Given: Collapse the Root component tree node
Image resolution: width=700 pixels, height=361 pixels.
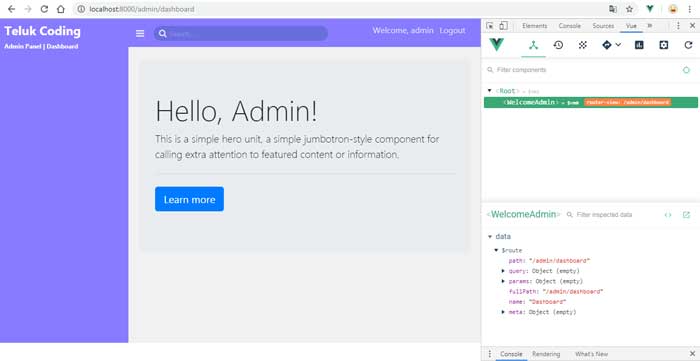Looking at the screenshot, I should [x=489, y=91].
